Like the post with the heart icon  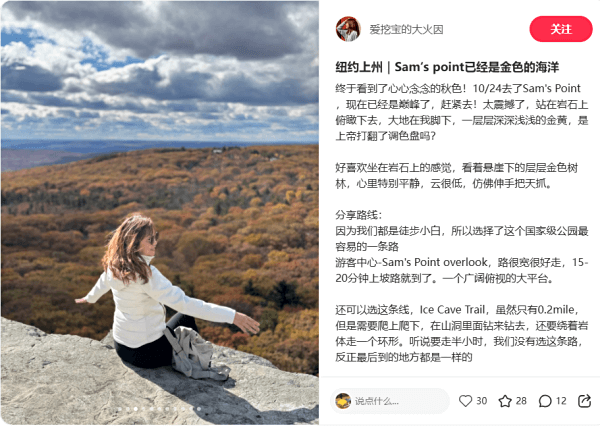pos(465,401)
